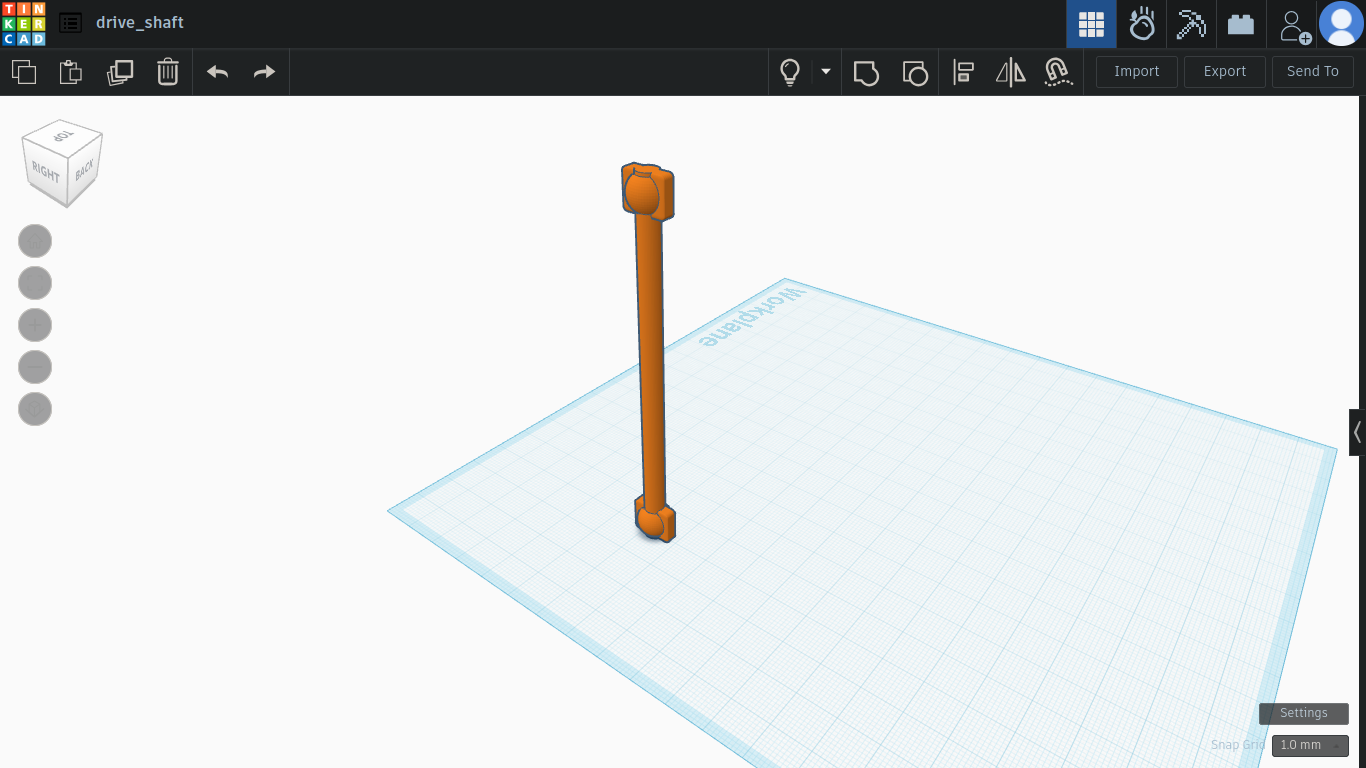Click the BACK face of the view cube
1366x768 pixels.
85,168
